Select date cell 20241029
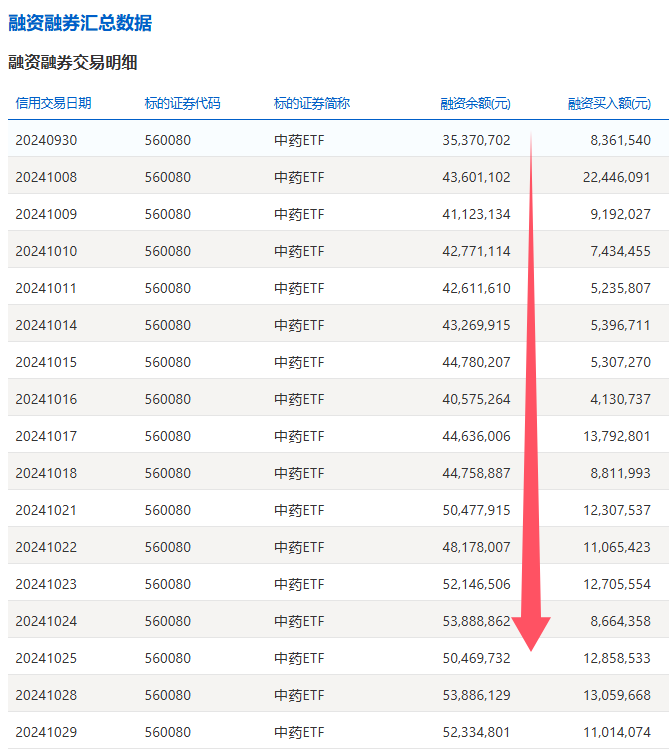 pos(46,732)
